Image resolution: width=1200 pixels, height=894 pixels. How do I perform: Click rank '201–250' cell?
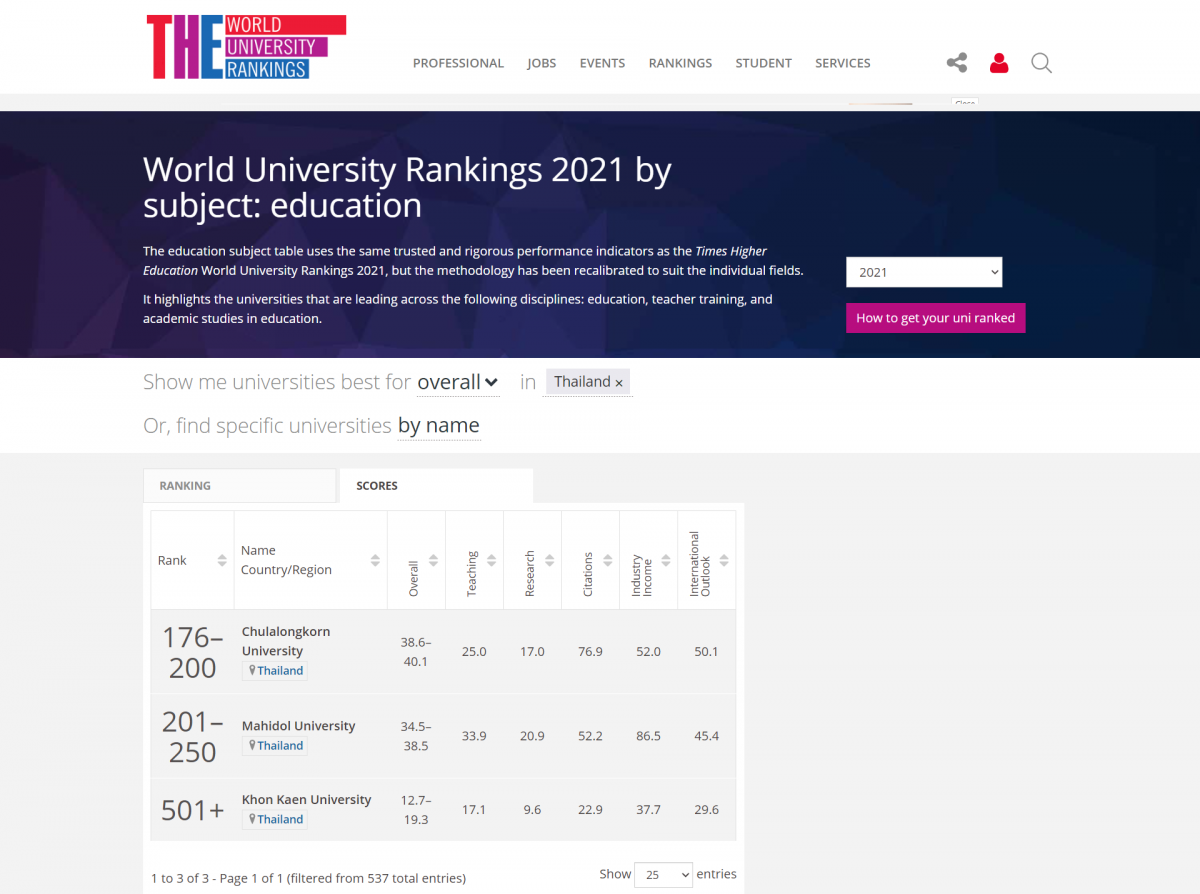tap(193, 736)
